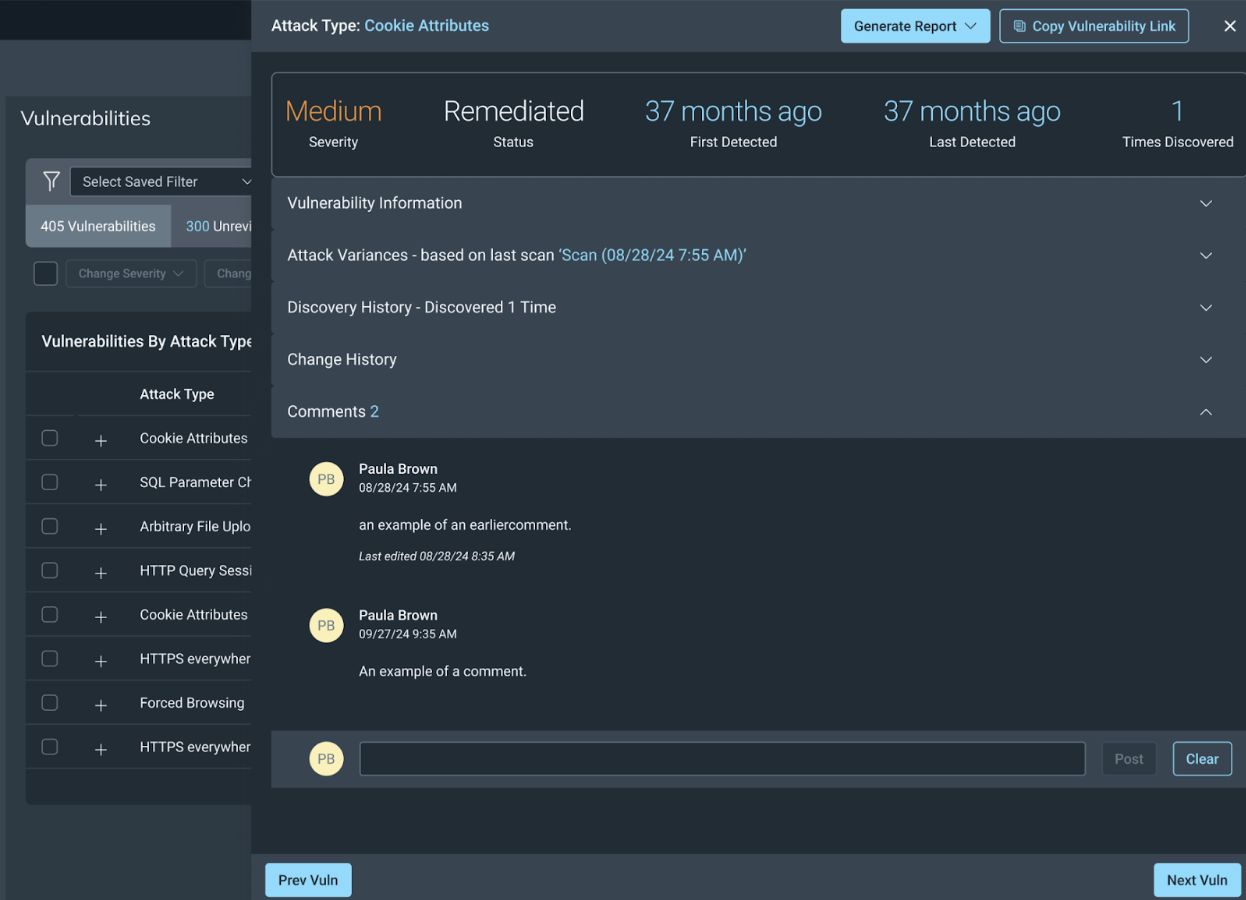Click the Copy Vulnerability Link button
The height and width of the screenshot is (900, 1246).
(1093, 26)
